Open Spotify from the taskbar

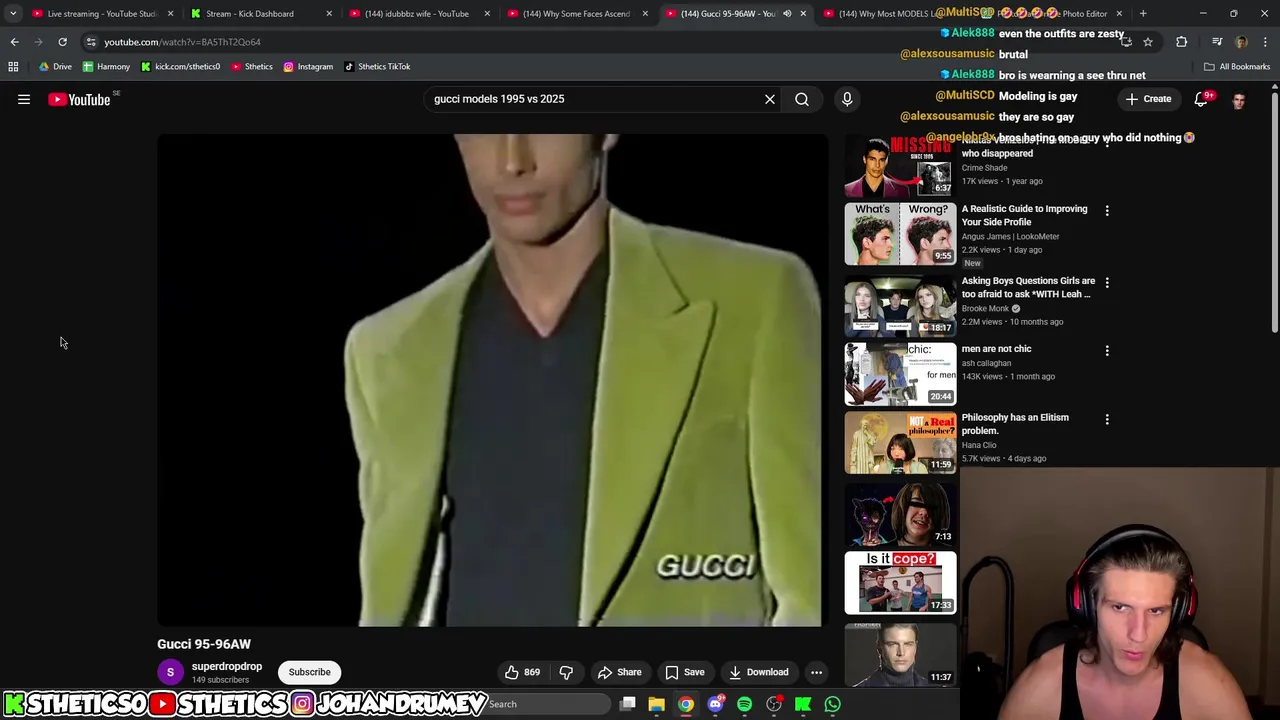click(744, 704)
